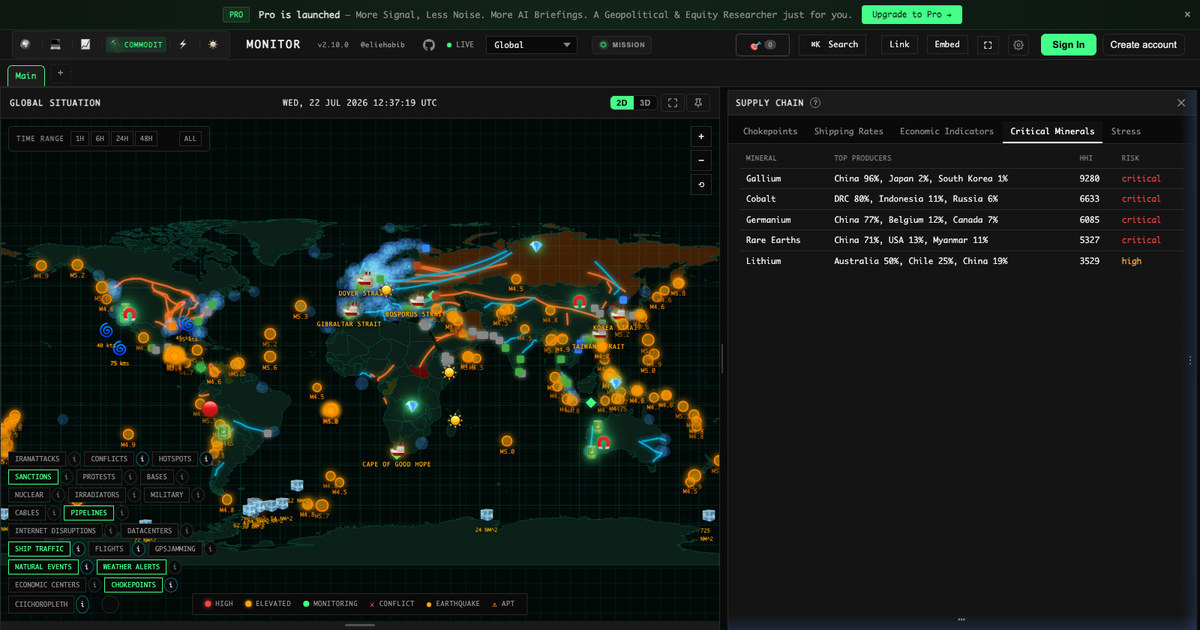Select the 24H time range

(121, 139)
